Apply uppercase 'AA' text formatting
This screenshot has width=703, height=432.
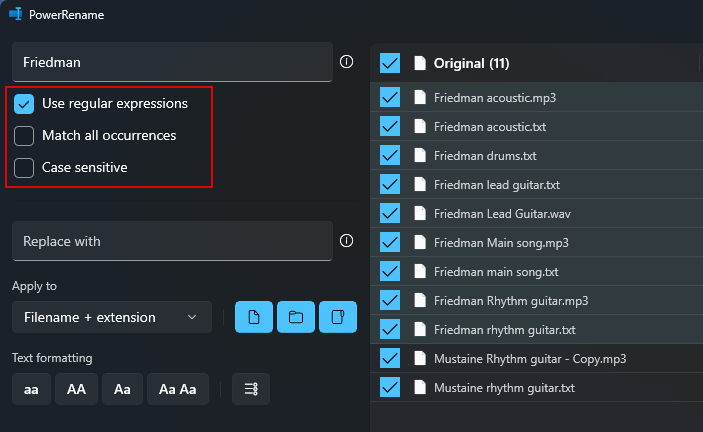pos(76,389)
